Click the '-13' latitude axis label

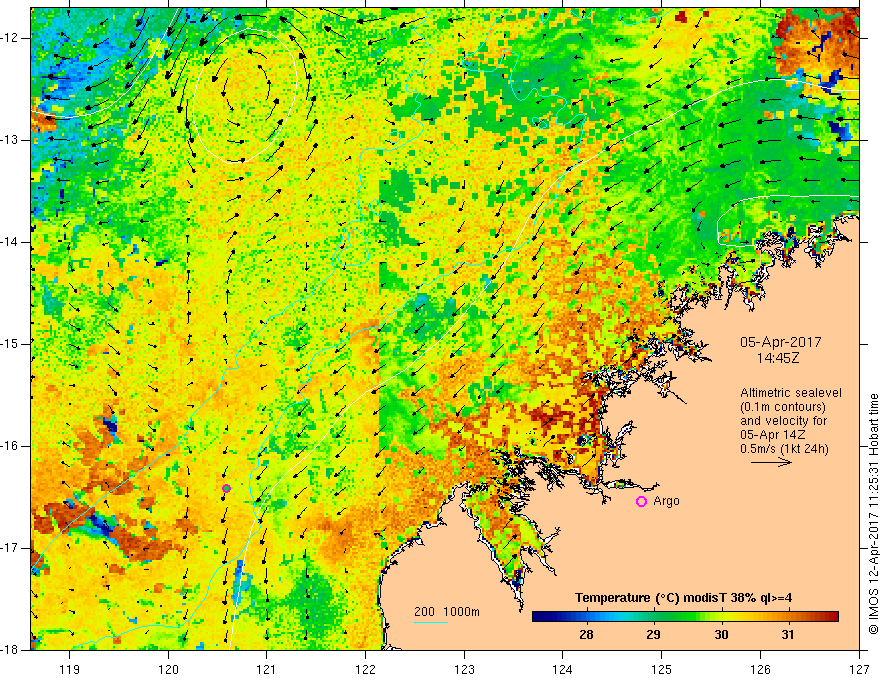(x=11, y=140)
